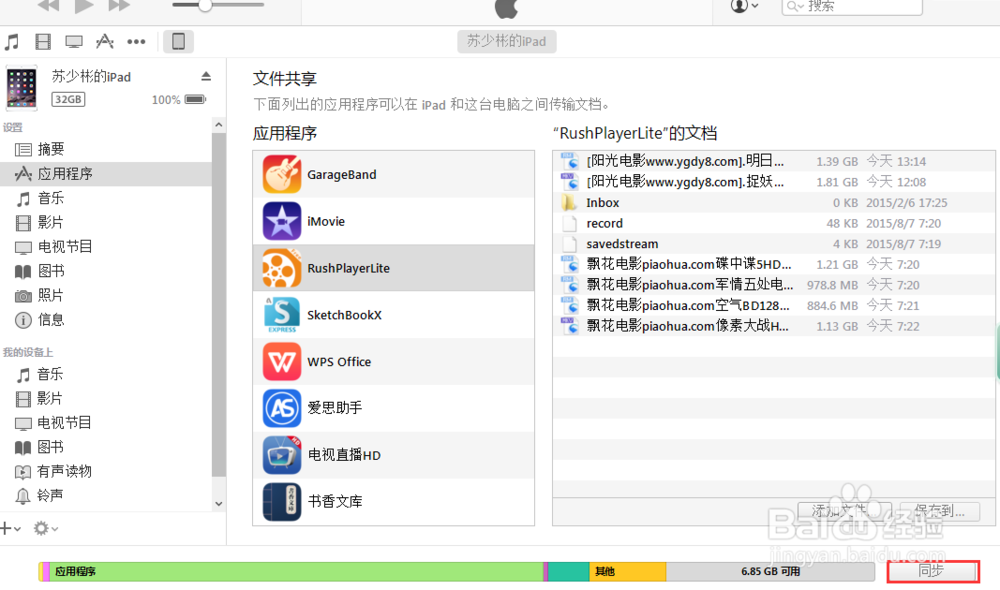Select the 空气BD128 movie file
1000x590 pixels.
pyautogui.click(x=774, y=306)
